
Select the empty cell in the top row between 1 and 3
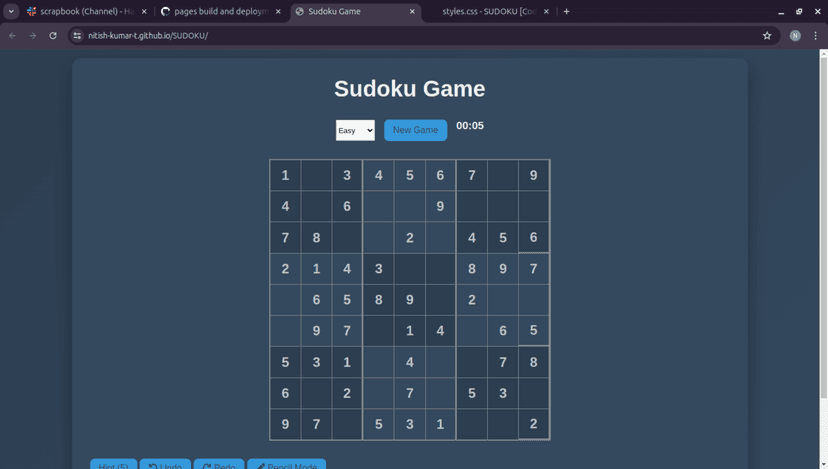316,175
